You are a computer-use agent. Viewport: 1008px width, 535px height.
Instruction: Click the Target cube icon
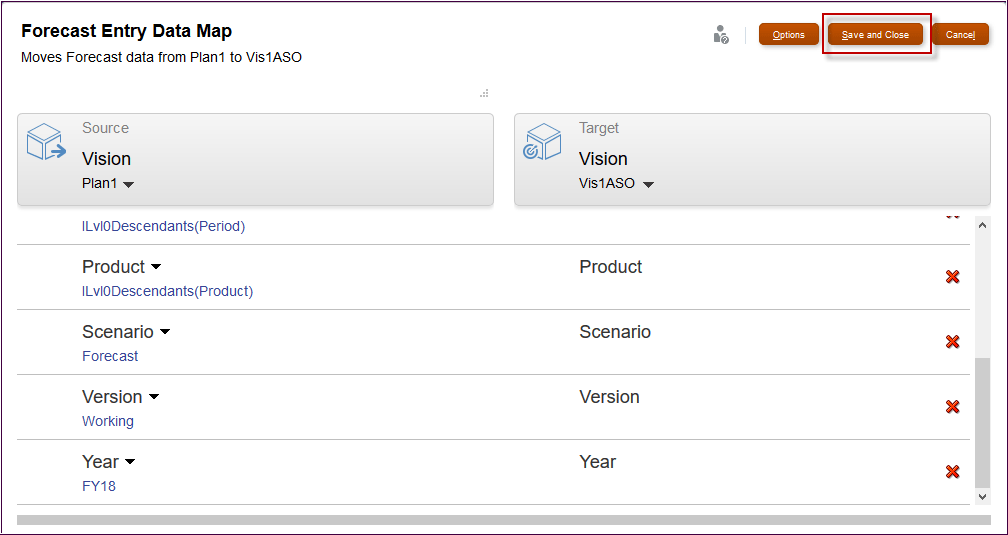coord(543,142)
